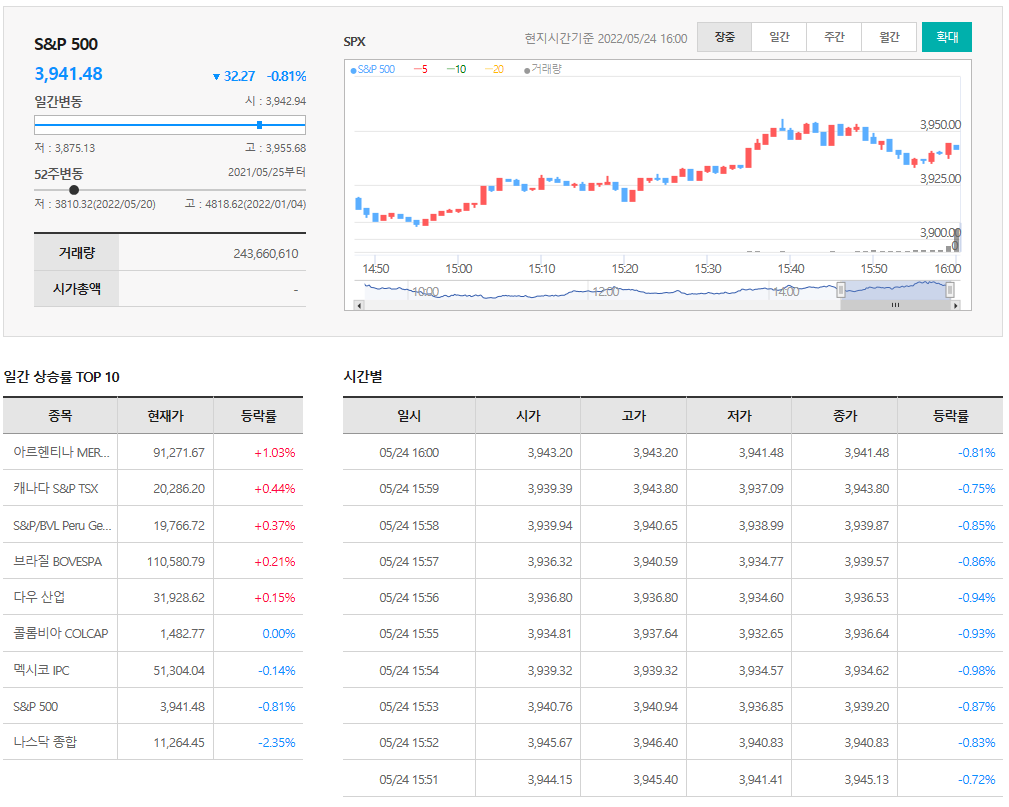Switch chart to 월간 monthly view
1009x807 pixels.
tap(889, 37)
